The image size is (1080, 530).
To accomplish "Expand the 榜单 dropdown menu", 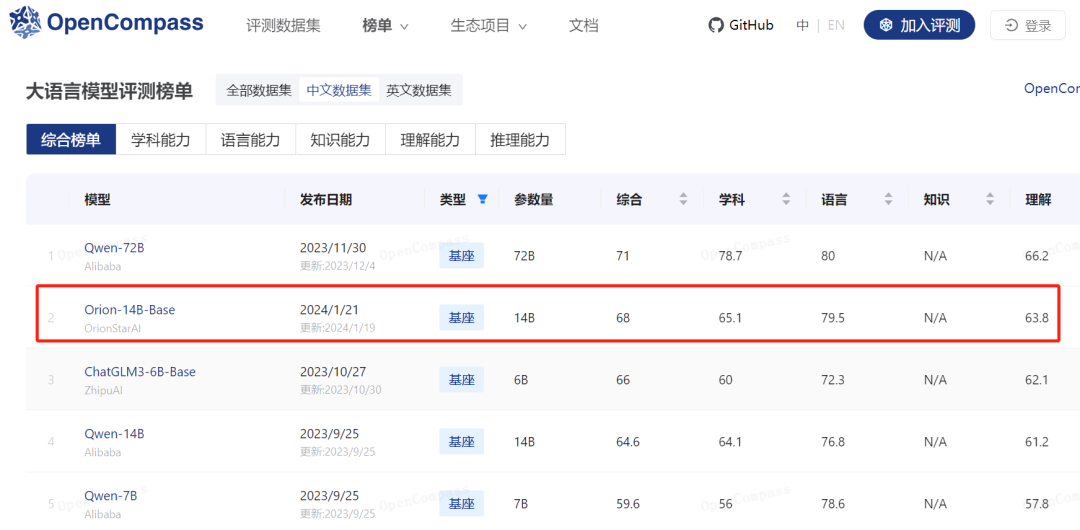I will pos(385,26).
